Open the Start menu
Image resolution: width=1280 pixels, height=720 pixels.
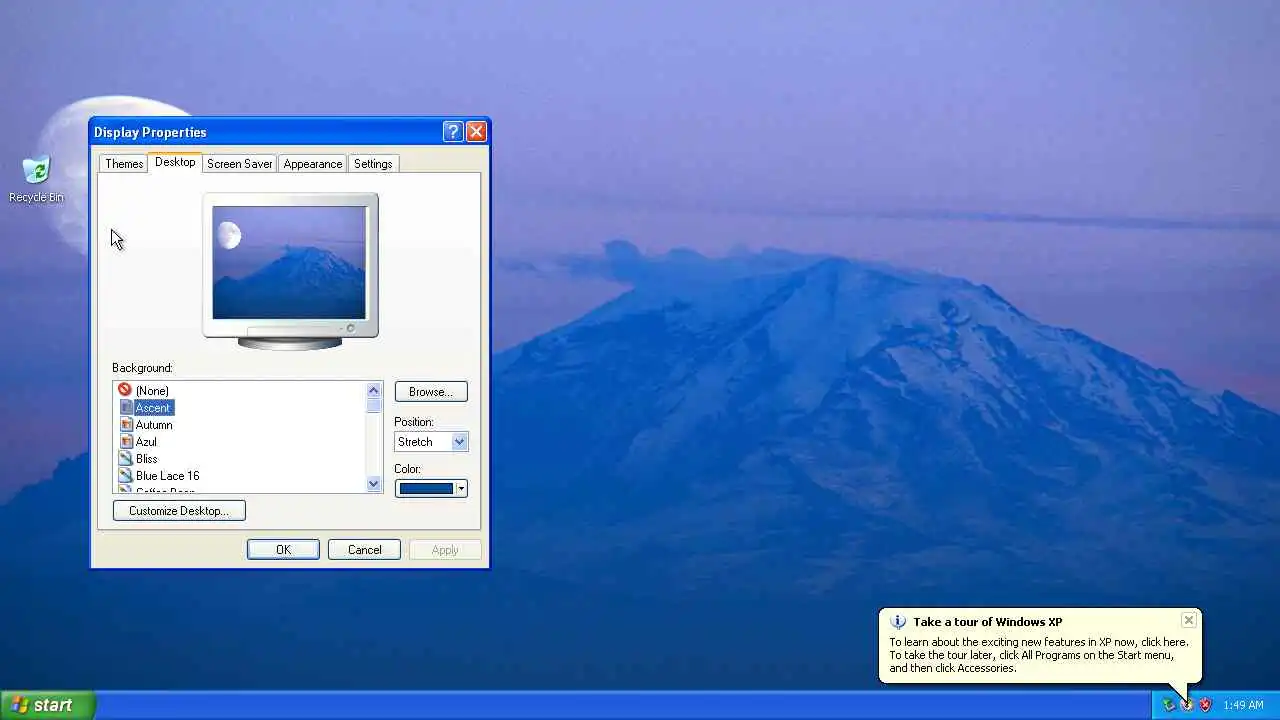point(47,705)
